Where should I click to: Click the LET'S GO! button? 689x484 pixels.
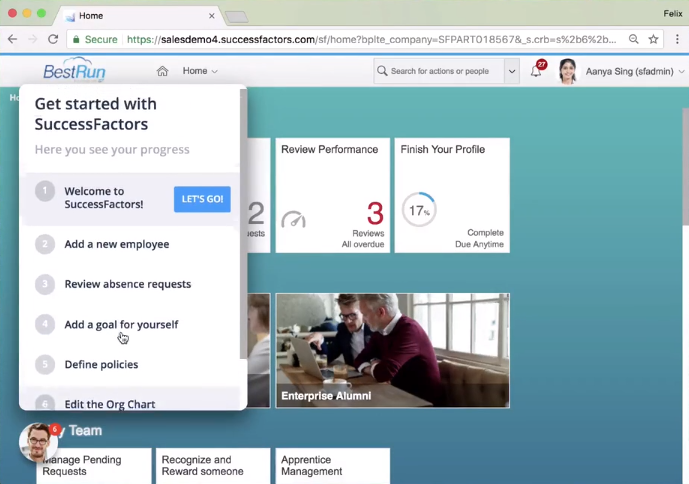[x=202, y=199]
